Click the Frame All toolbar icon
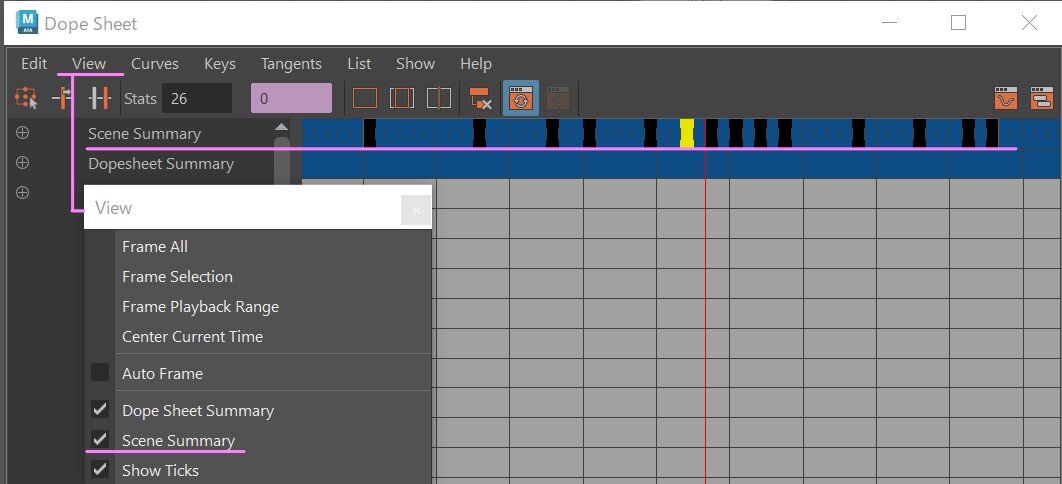The height and width of the screenshot is (484, 1062). click(x=365, y=98)
